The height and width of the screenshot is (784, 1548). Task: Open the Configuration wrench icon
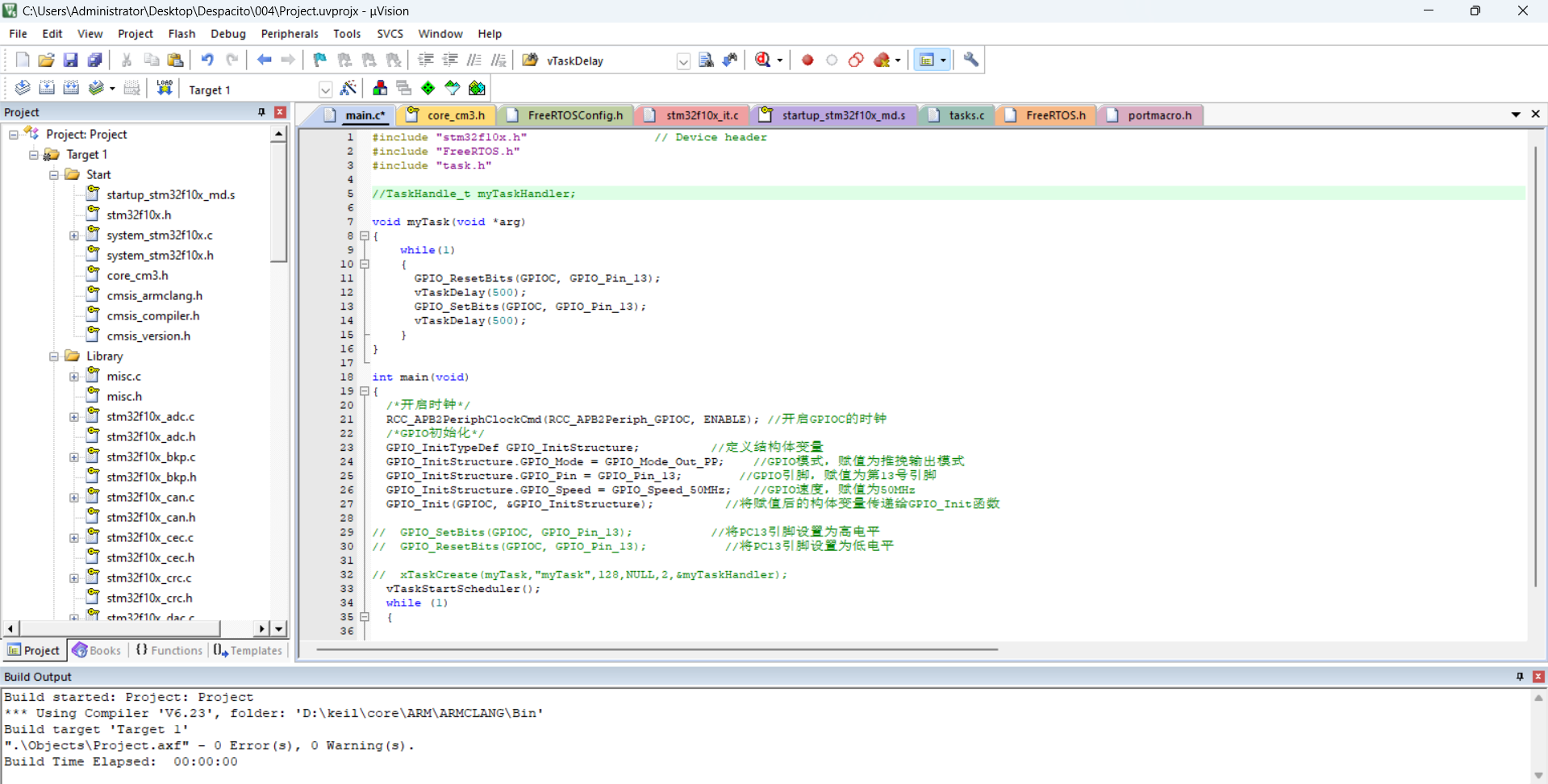(971, 60)
